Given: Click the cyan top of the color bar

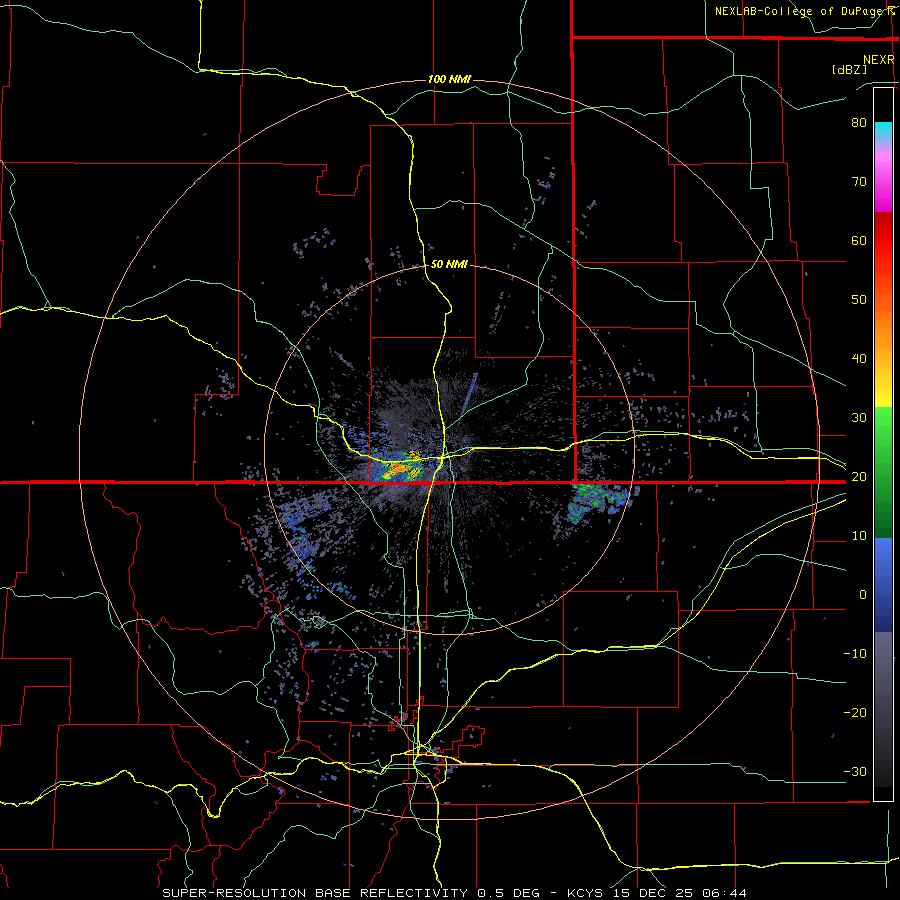Looking at the screenshot, I should pos(883,131).
